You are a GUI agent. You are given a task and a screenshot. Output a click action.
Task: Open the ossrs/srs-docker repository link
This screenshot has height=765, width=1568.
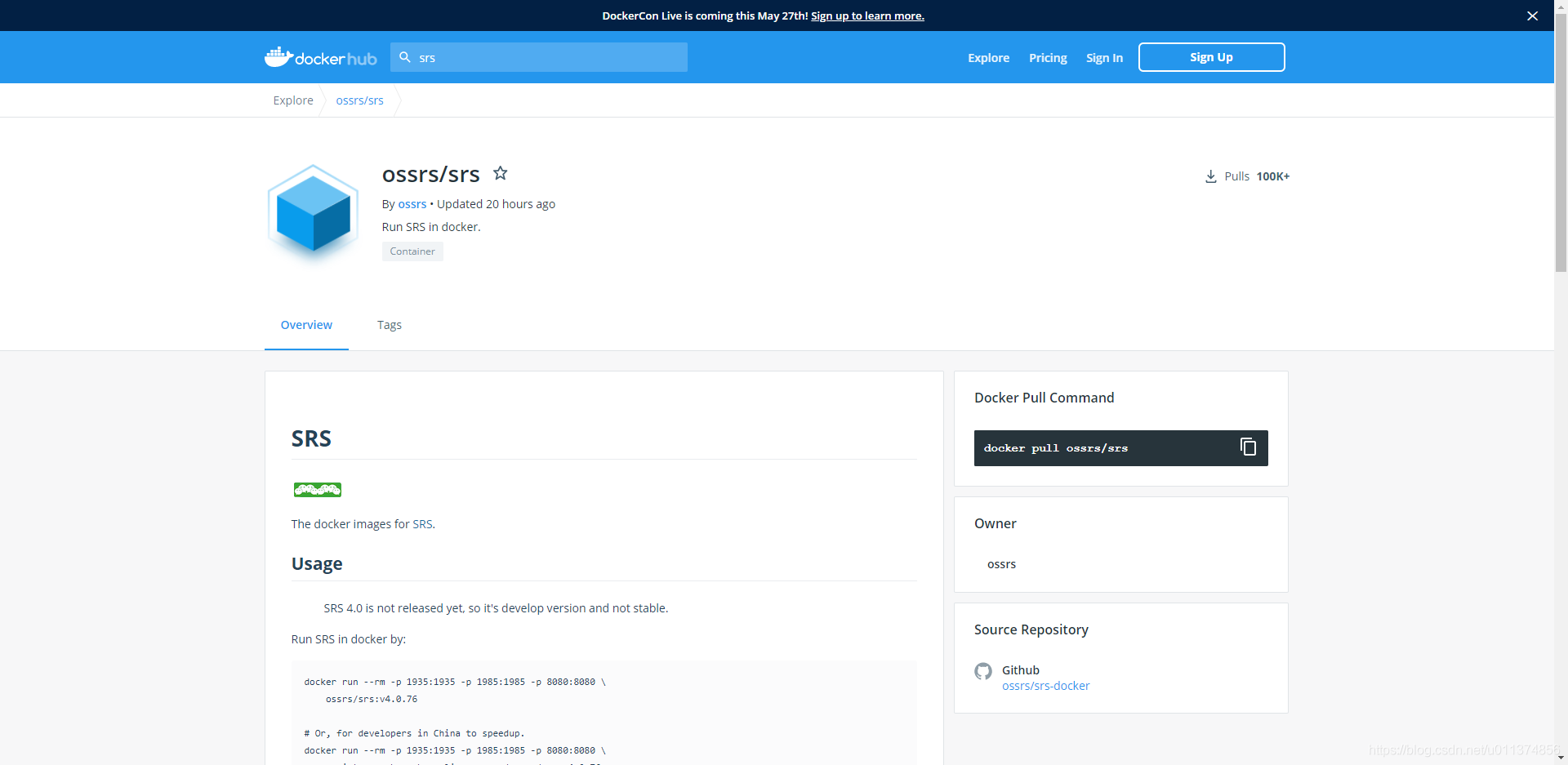(x=1045, y=686)
